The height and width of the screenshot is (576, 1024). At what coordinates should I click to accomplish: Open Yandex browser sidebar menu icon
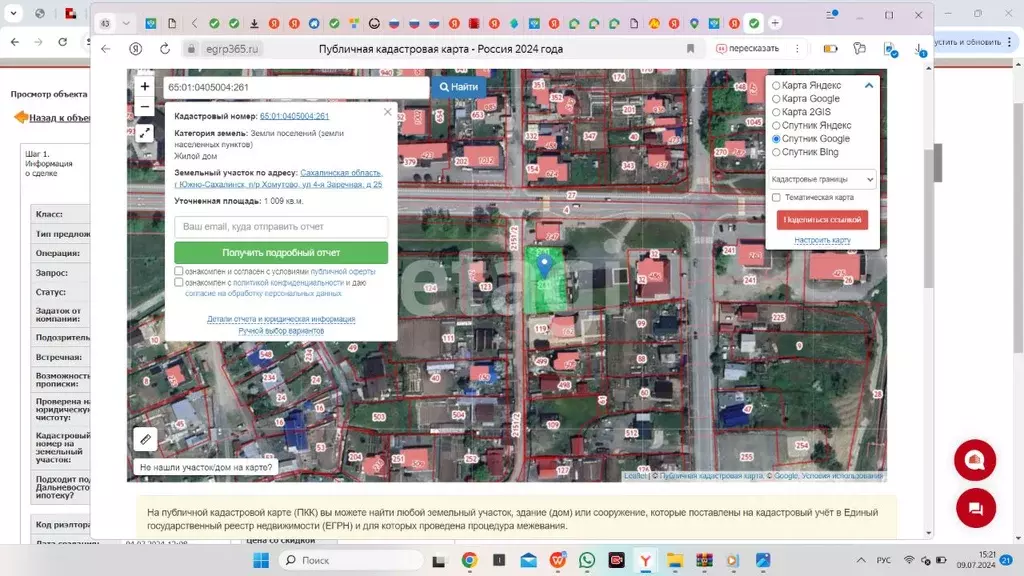click(x=831, y=14)
